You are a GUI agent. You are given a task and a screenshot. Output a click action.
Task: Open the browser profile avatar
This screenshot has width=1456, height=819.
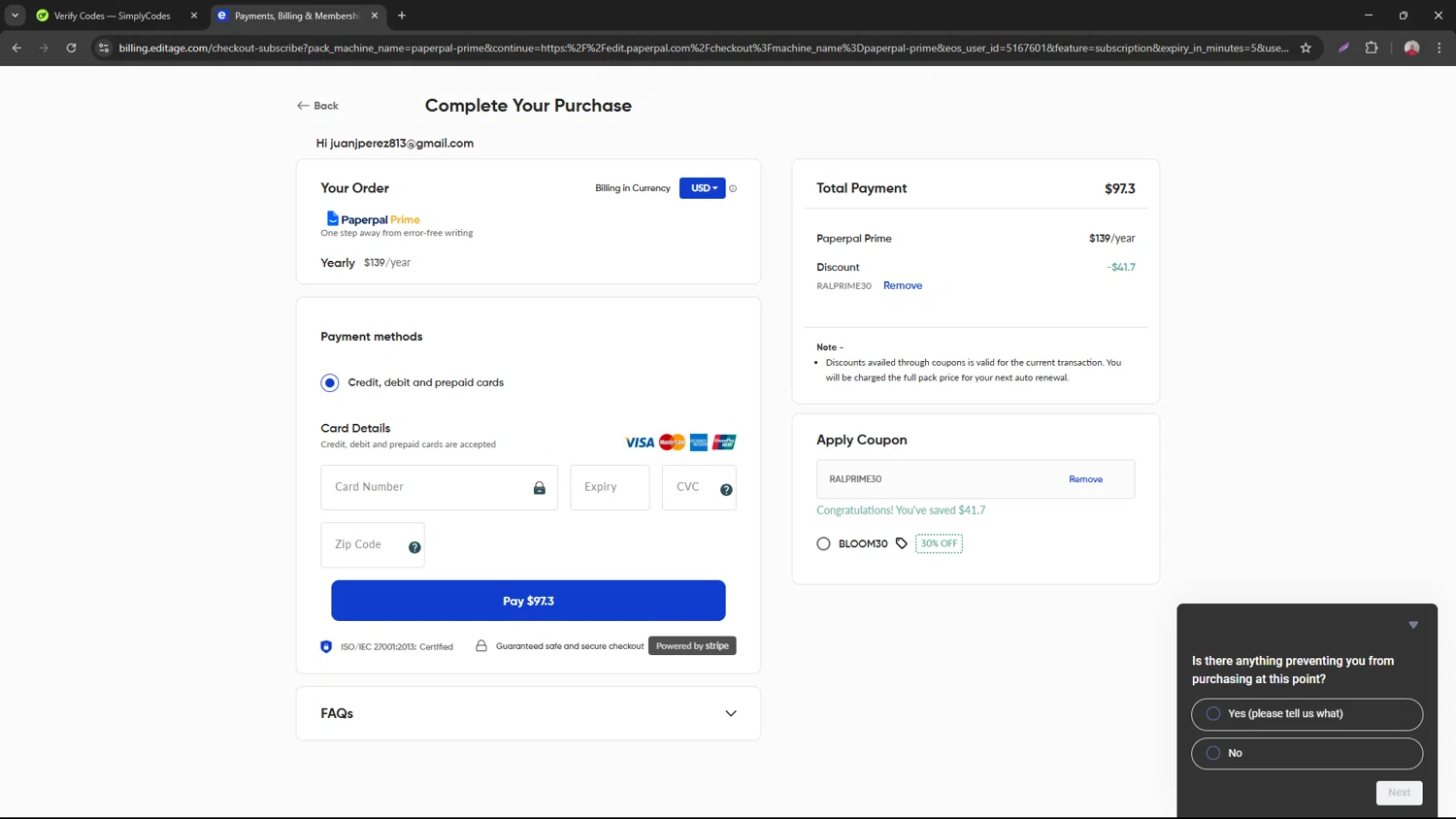point(1411,48)
